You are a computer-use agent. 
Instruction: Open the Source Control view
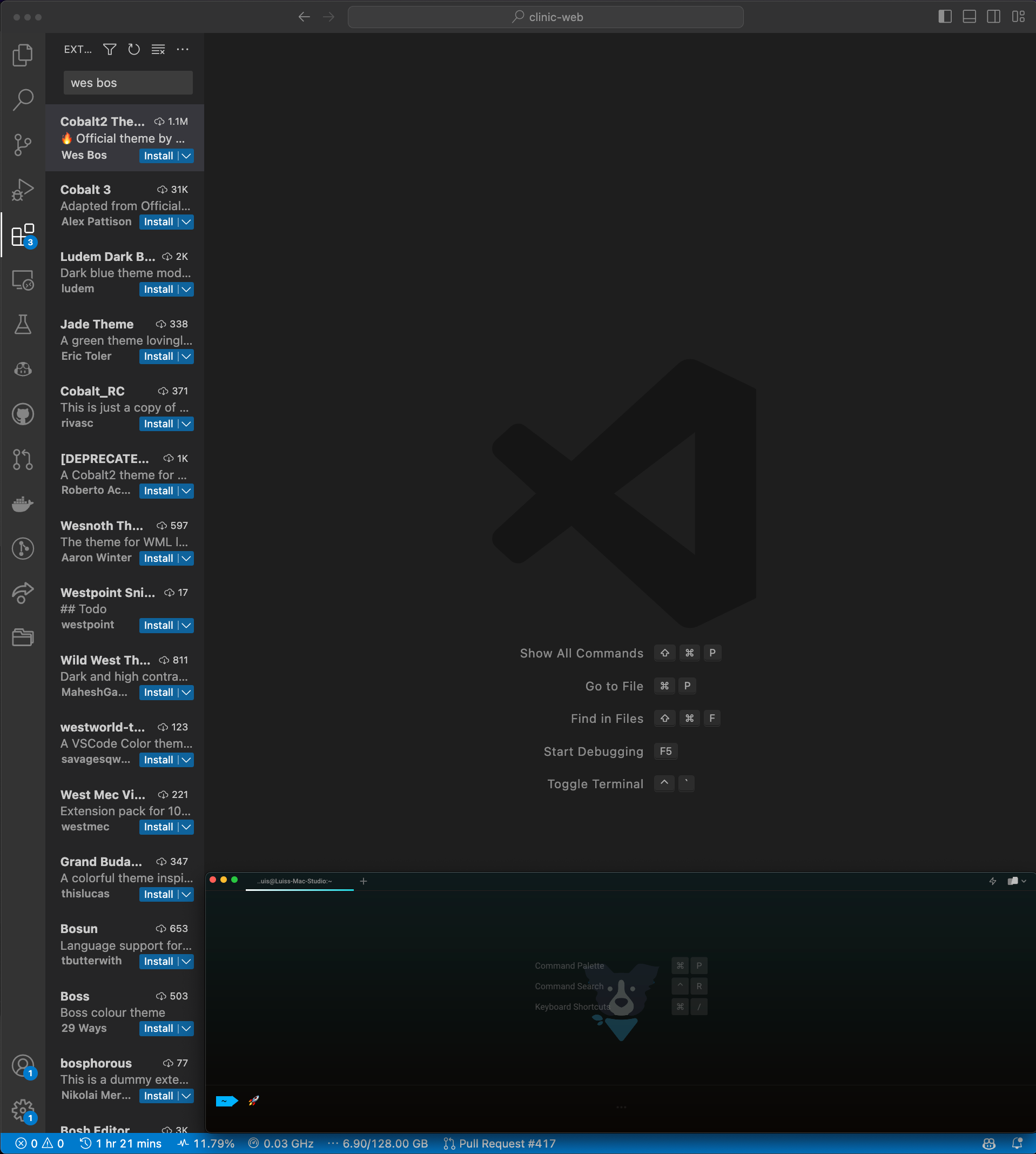tap(22, 145)
